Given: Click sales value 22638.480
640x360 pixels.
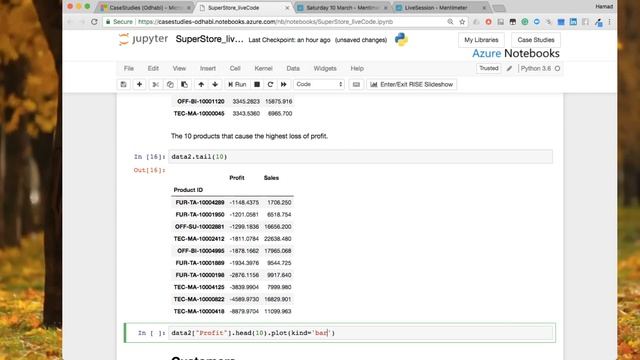Looking at the screenshot, I should point(278,239).
